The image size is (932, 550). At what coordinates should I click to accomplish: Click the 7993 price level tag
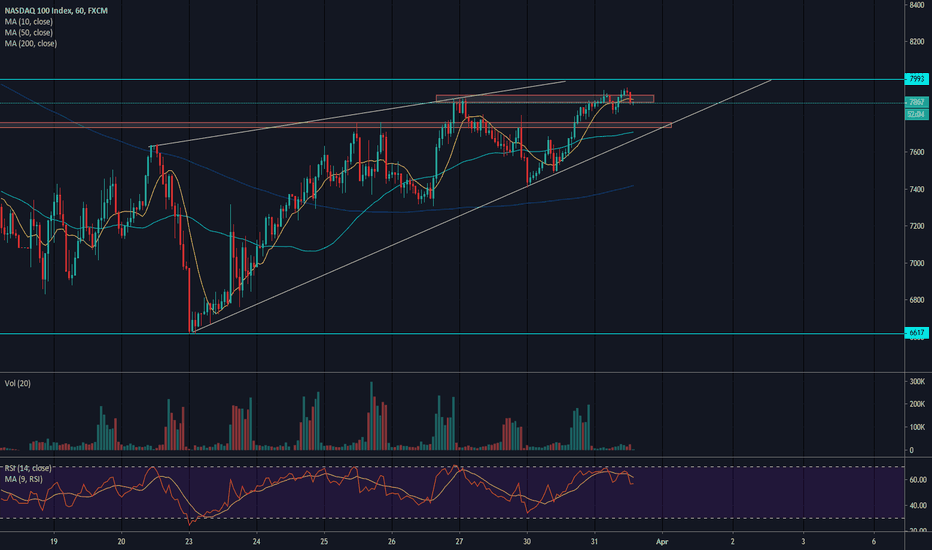coord(916,79)
